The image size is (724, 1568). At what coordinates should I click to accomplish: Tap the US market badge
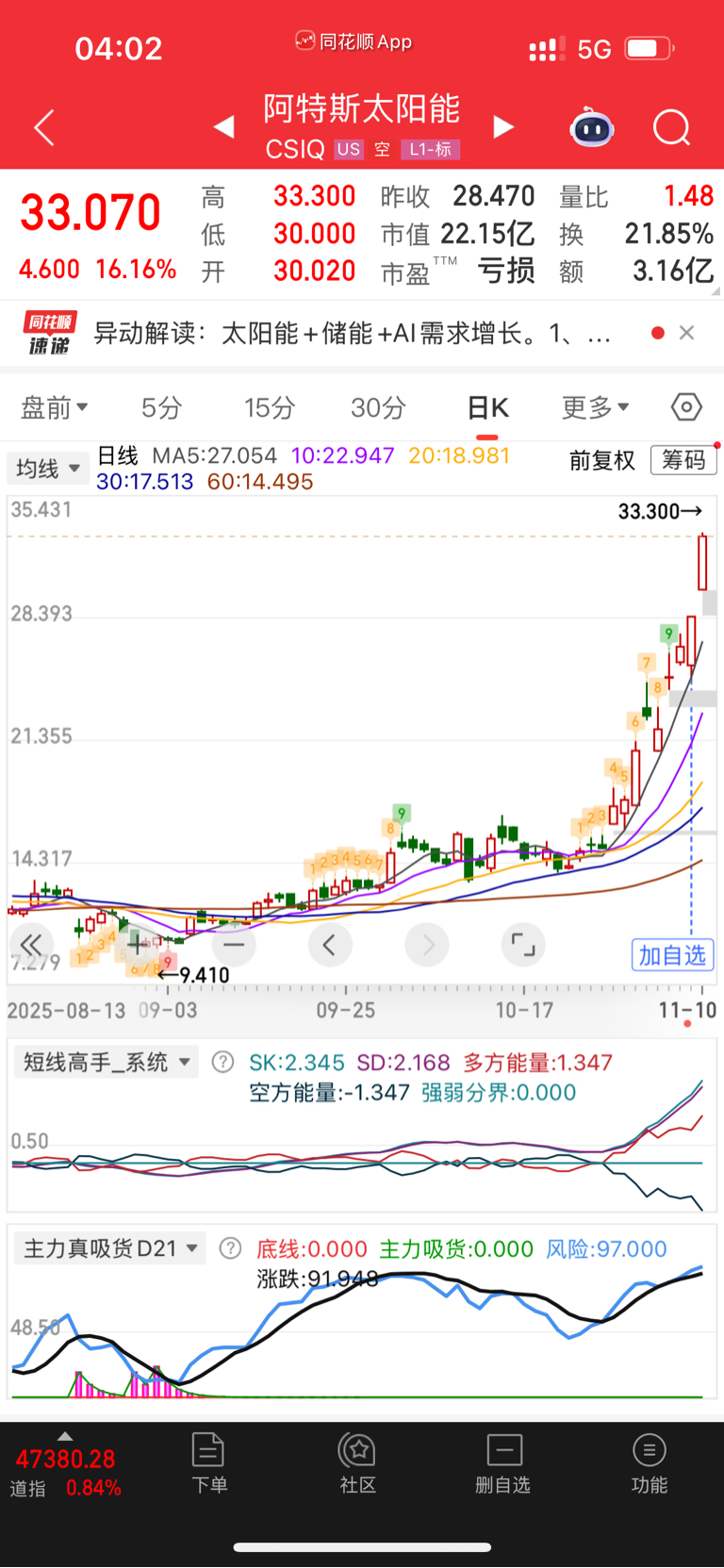pyautogui.click(x=349, y=149)
